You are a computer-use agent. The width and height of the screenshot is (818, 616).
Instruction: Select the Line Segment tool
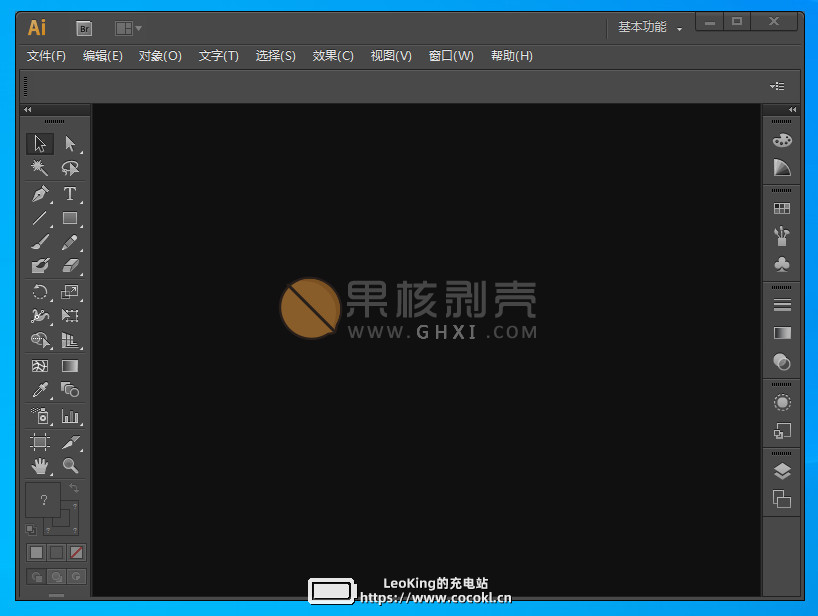[40, 218]
